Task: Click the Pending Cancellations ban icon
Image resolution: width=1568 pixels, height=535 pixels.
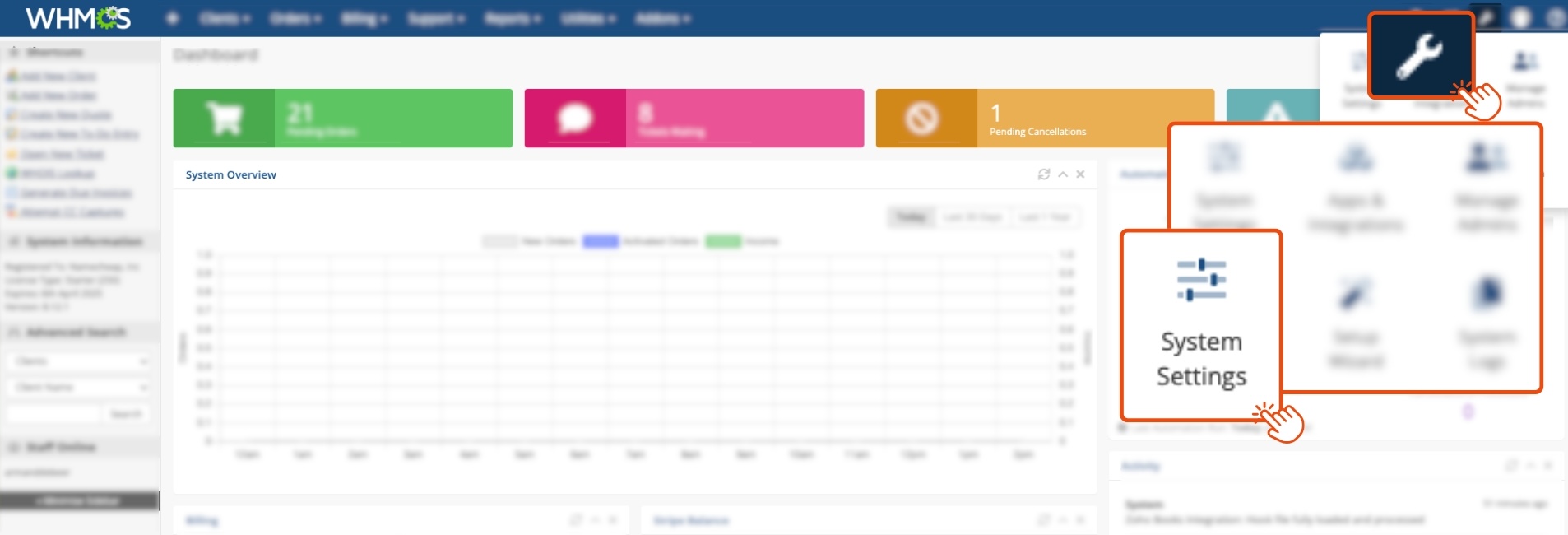Action: [x=925, y=119]
